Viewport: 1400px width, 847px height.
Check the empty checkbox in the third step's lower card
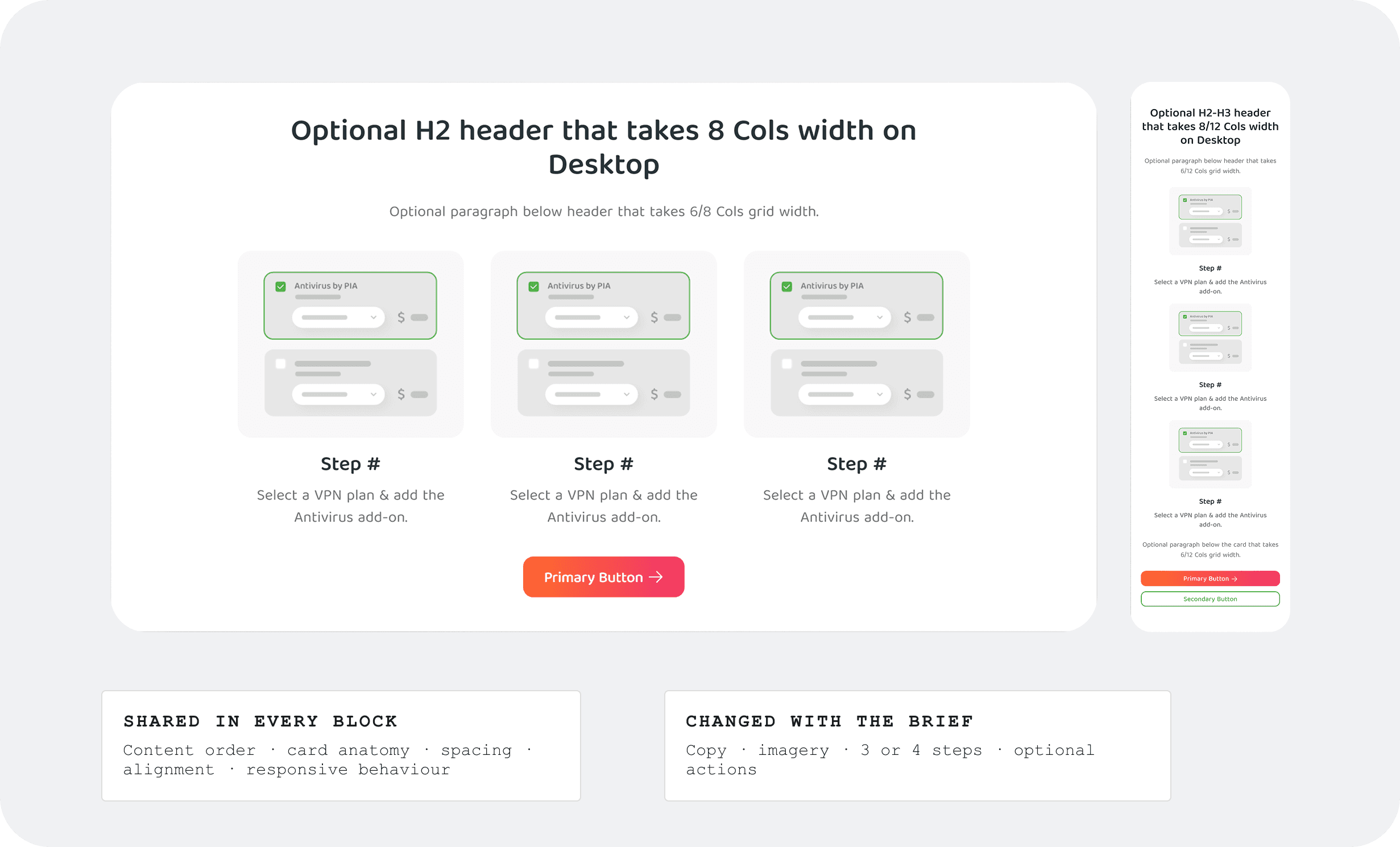point(786,363)
